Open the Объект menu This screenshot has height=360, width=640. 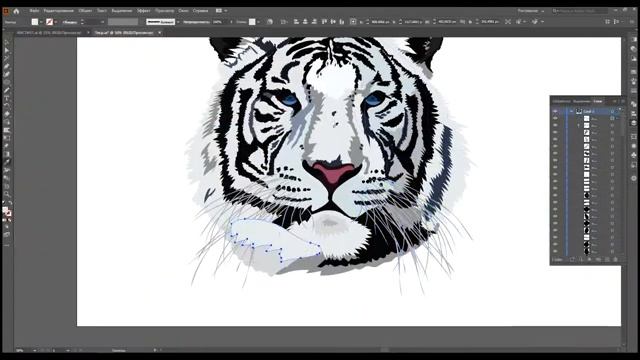(x=85, y=11)
